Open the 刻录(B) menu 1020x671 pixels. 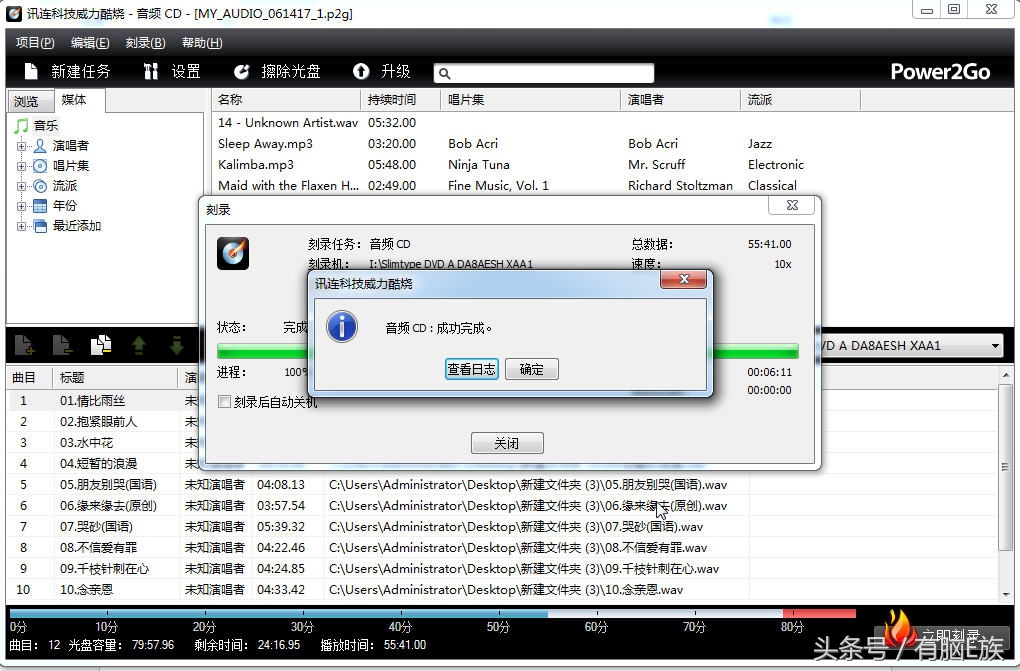144,42
